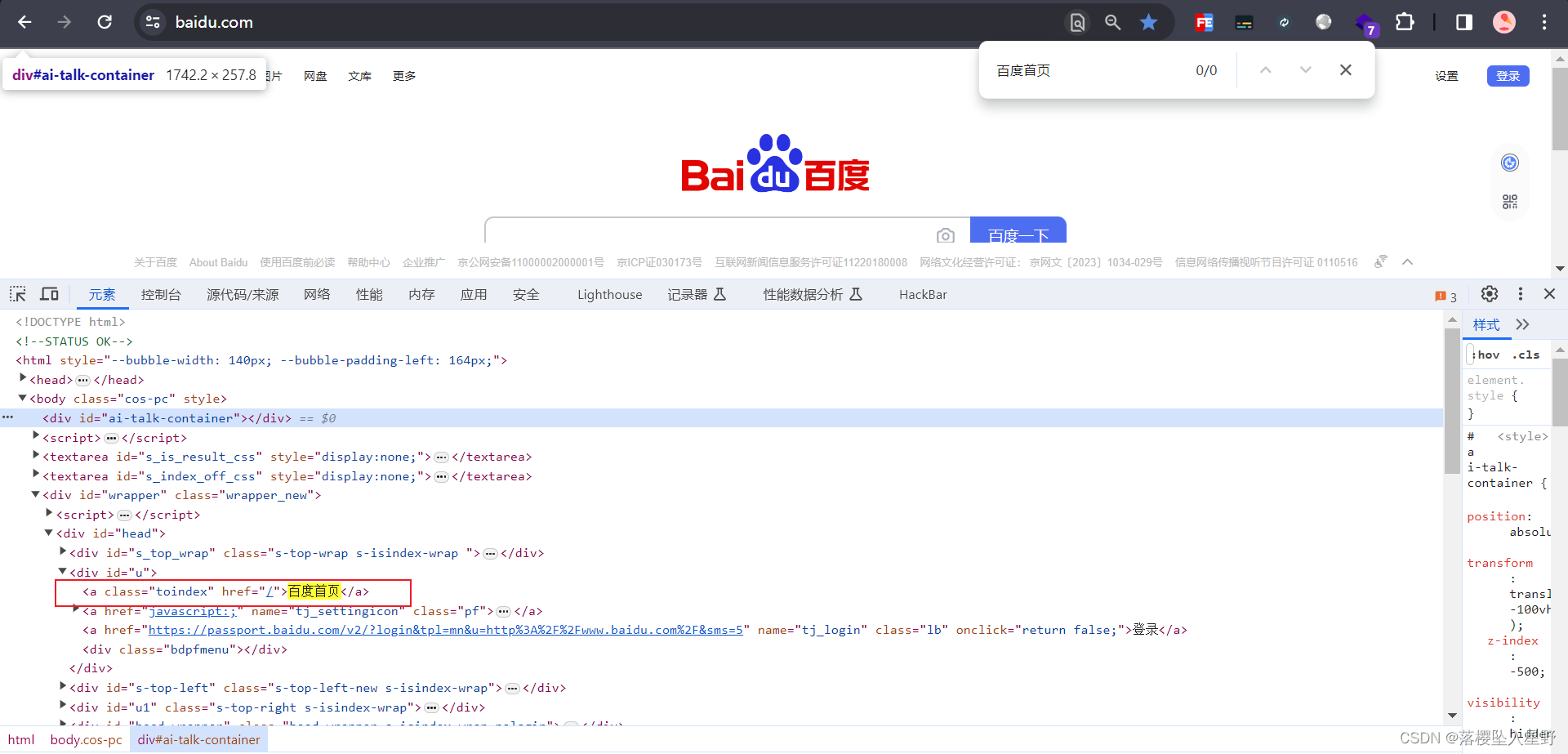Click the issues counter showing 3
This screenshot has height=754, width=1568.
(1445, 296)
